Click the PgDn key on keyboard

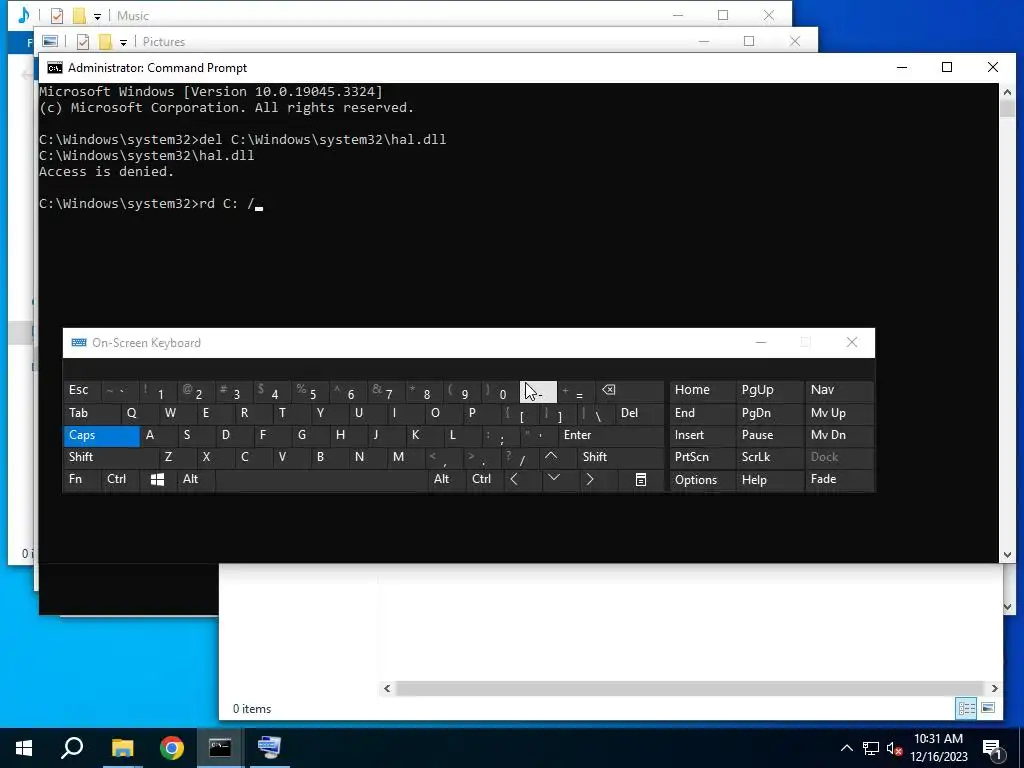click(769, 413)
